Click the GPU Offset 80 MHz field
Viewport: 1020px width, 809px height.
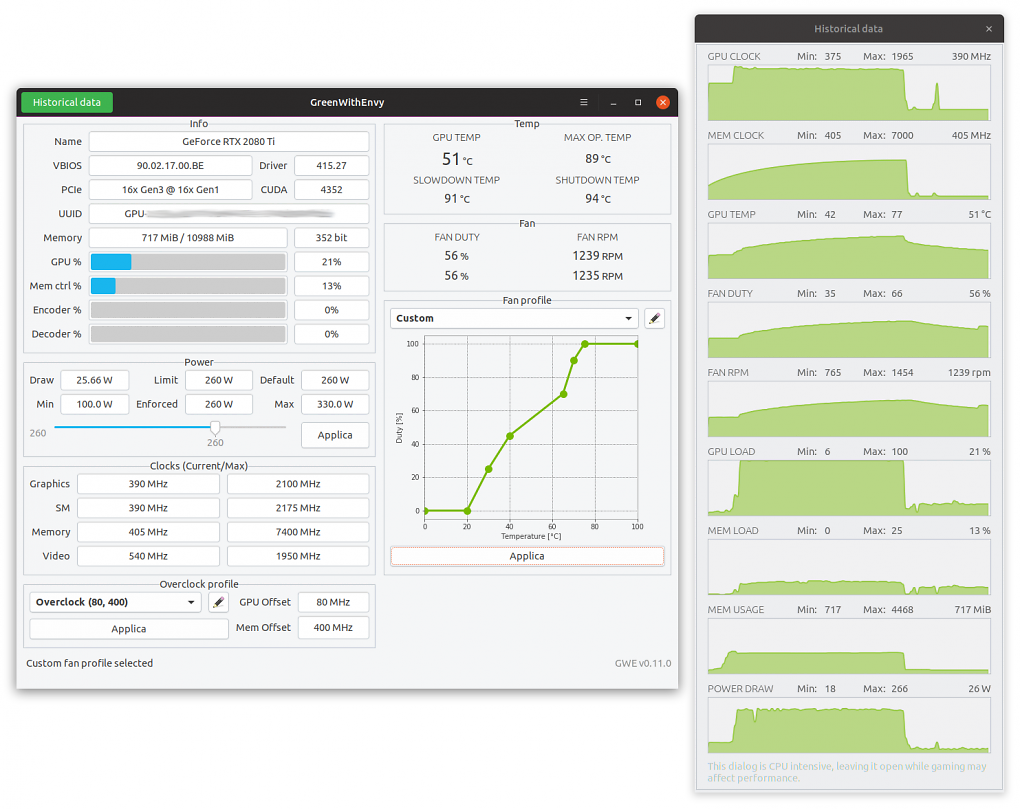click(333, 602)
